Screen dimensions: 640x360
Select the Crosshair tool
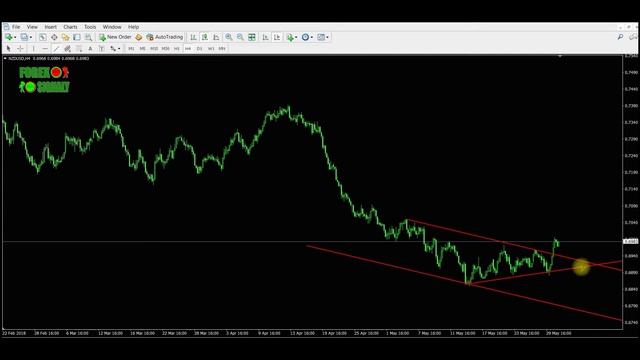20,49
